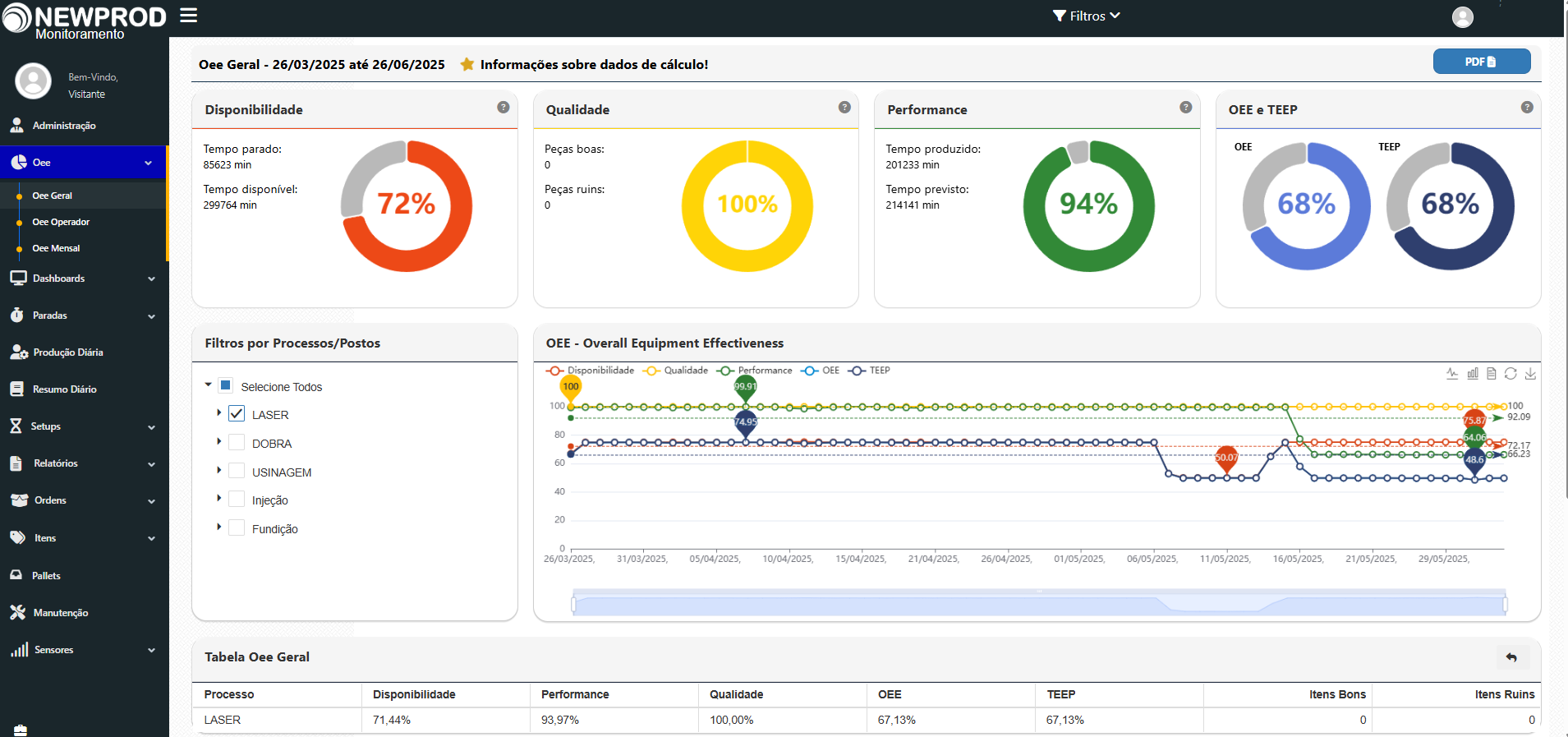
Task: Toggle the hamburger sidebar menu icon
Action: point(189,16)
